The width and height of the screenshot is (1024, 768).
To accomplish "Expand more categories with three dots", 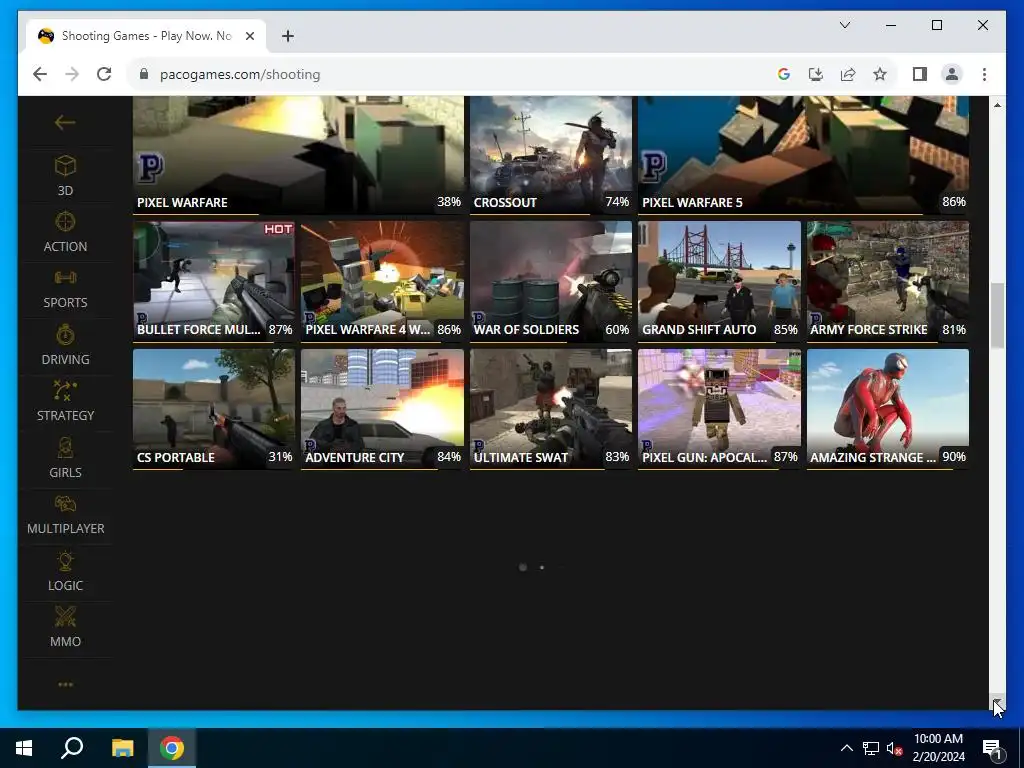I will 65,684.
